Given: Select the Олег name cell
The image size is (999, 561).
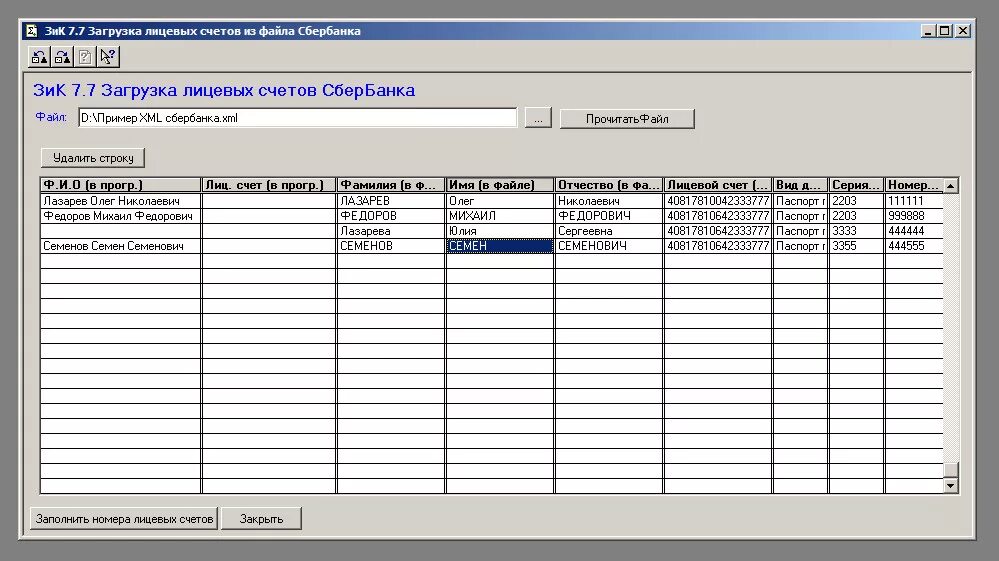Looking at the screenshot, I should coord(500,201).
